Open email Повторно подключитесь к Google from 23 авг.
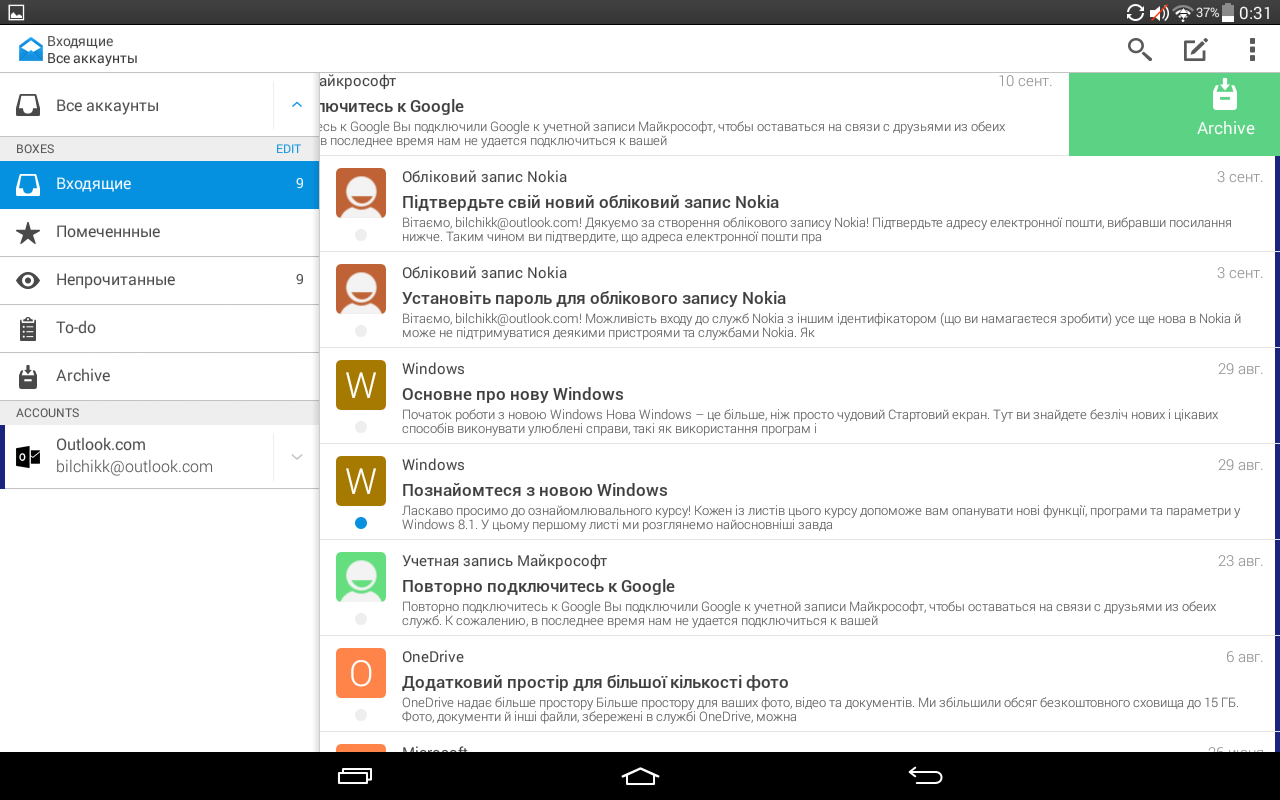The width and height of the screenshot is (1280, 800). pos(798,588)
